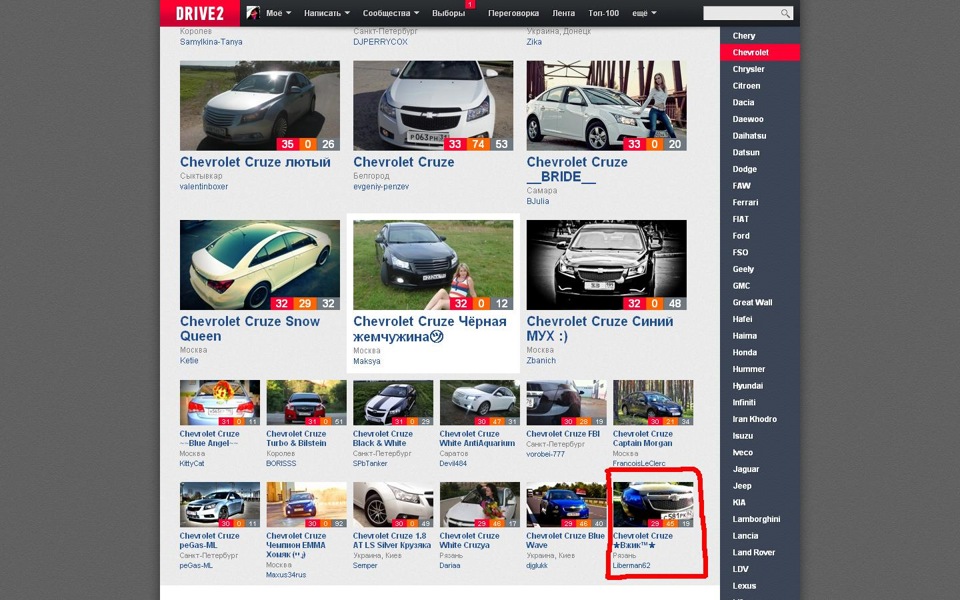
Task: Open Black & White car thumbnail
Action: point(393,402)
